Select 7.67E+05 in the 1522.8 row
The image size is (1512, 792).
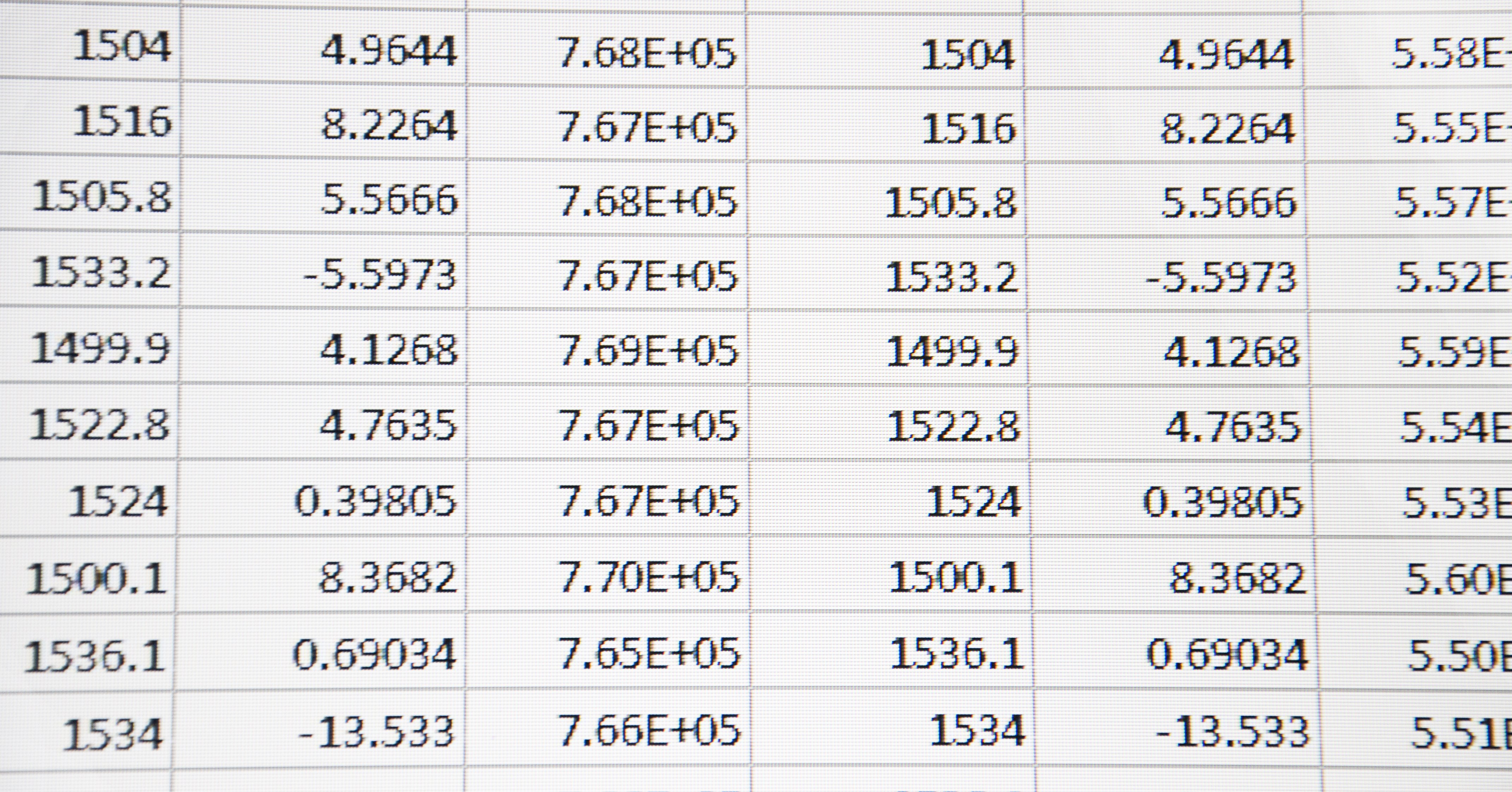coord(648,426)
